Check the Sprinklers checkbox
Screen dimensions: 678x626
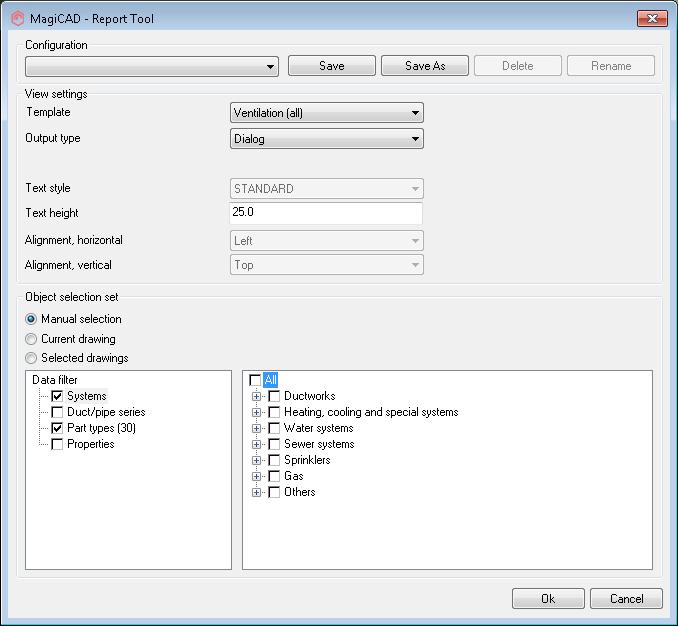tap(274, 460)
